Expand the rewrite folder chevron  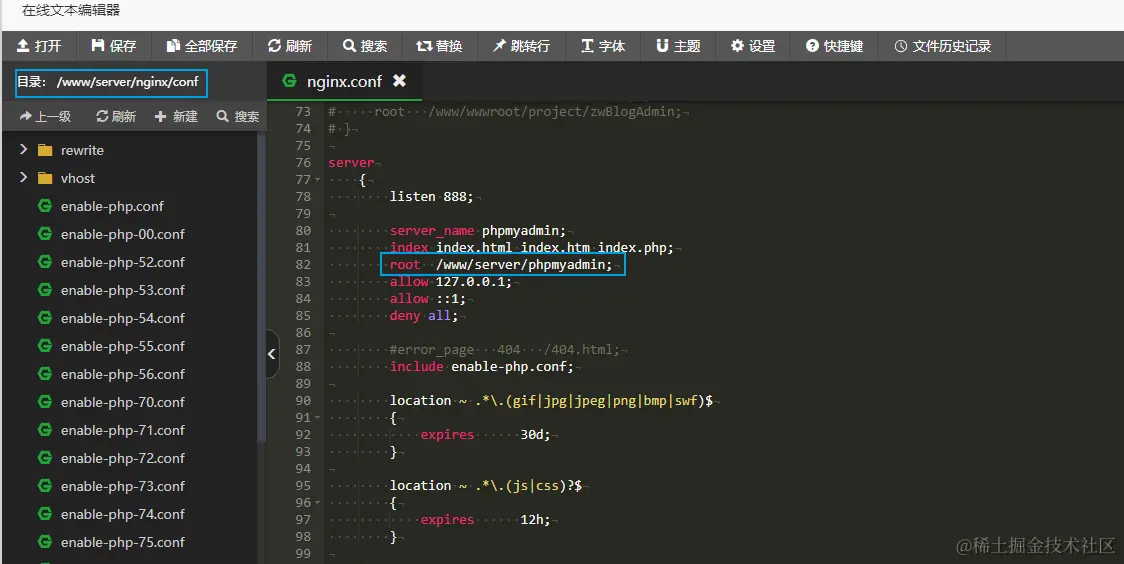pos(23,149)
